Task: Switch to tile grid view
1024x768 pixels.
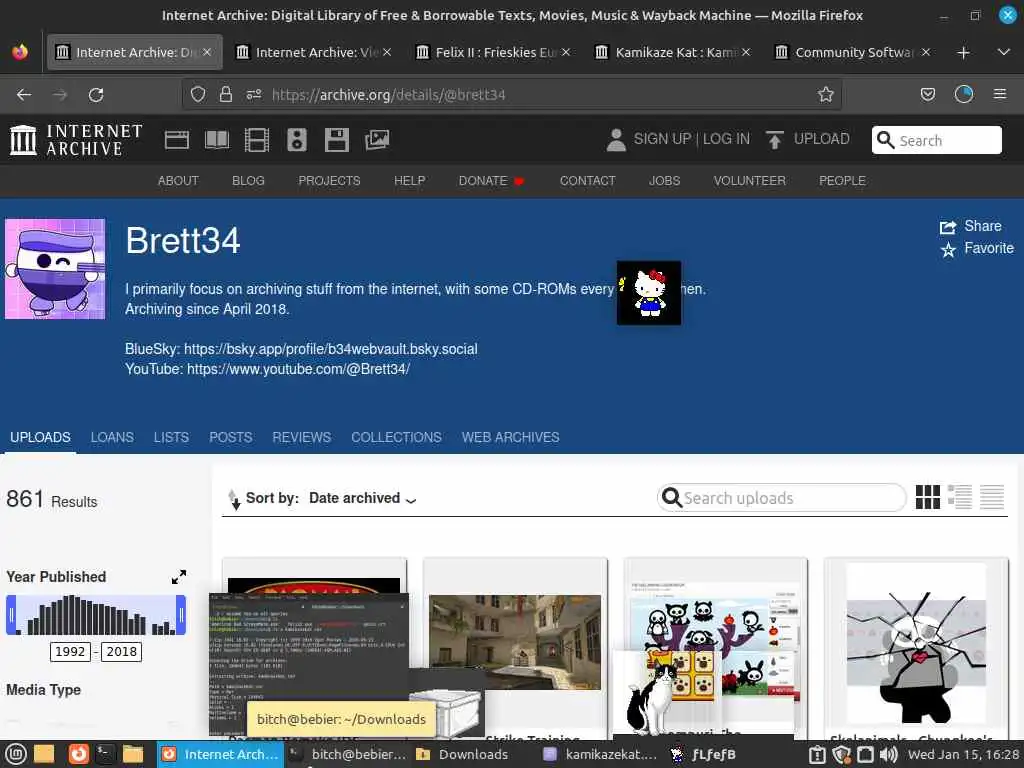Action: [x=927, y=497]
